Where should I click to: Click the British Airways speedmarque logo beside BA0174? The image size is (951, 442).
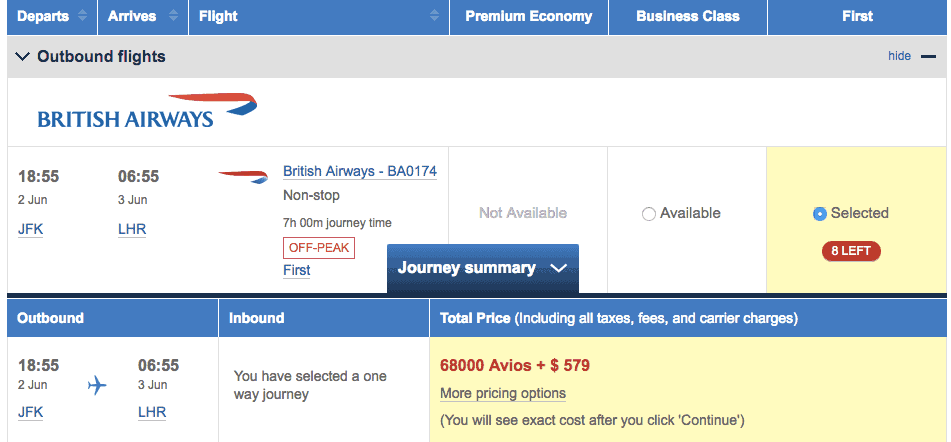tap(243, 177)
